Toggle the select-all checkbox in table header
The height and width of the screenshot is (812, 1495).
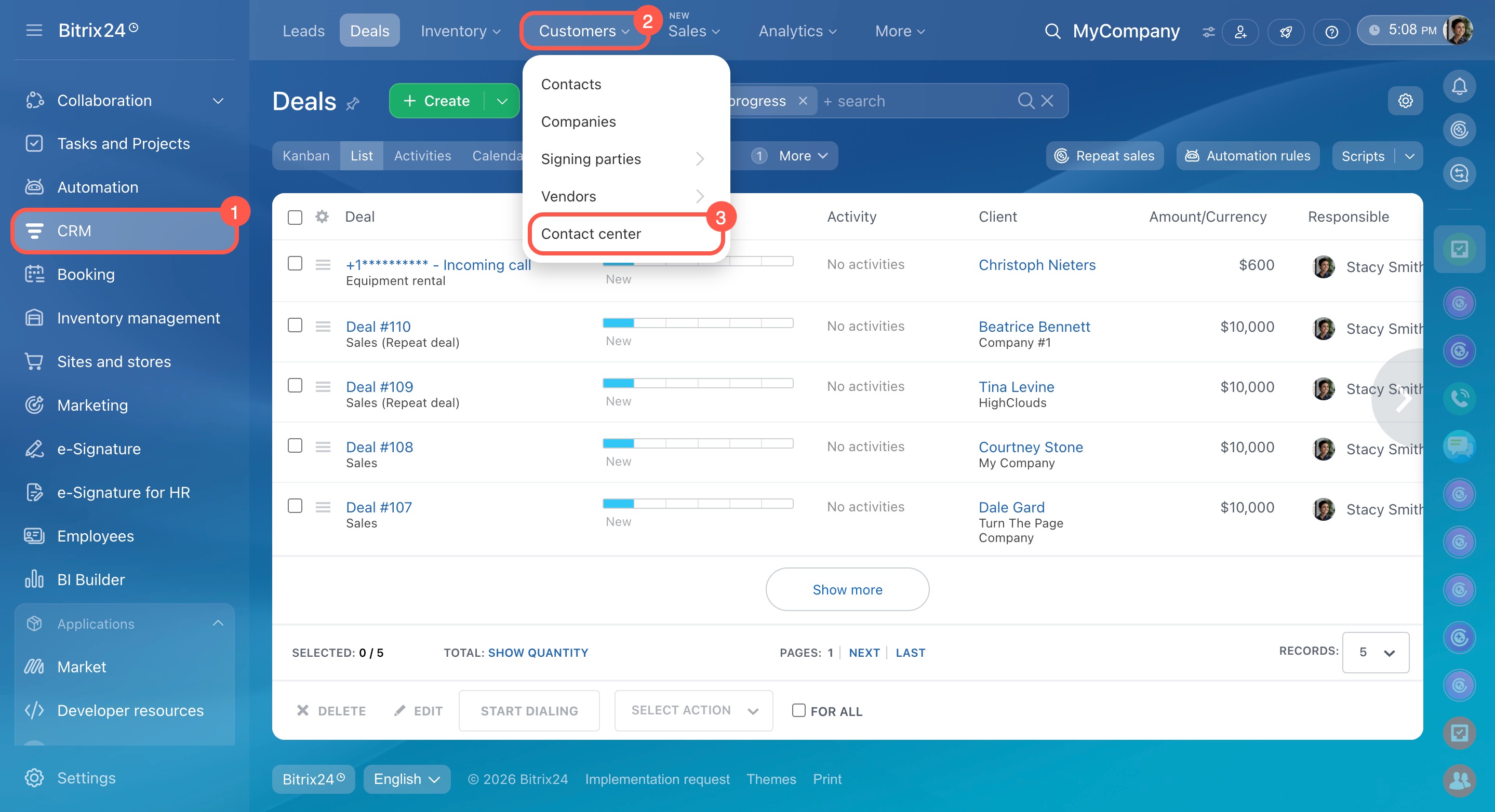295,217
